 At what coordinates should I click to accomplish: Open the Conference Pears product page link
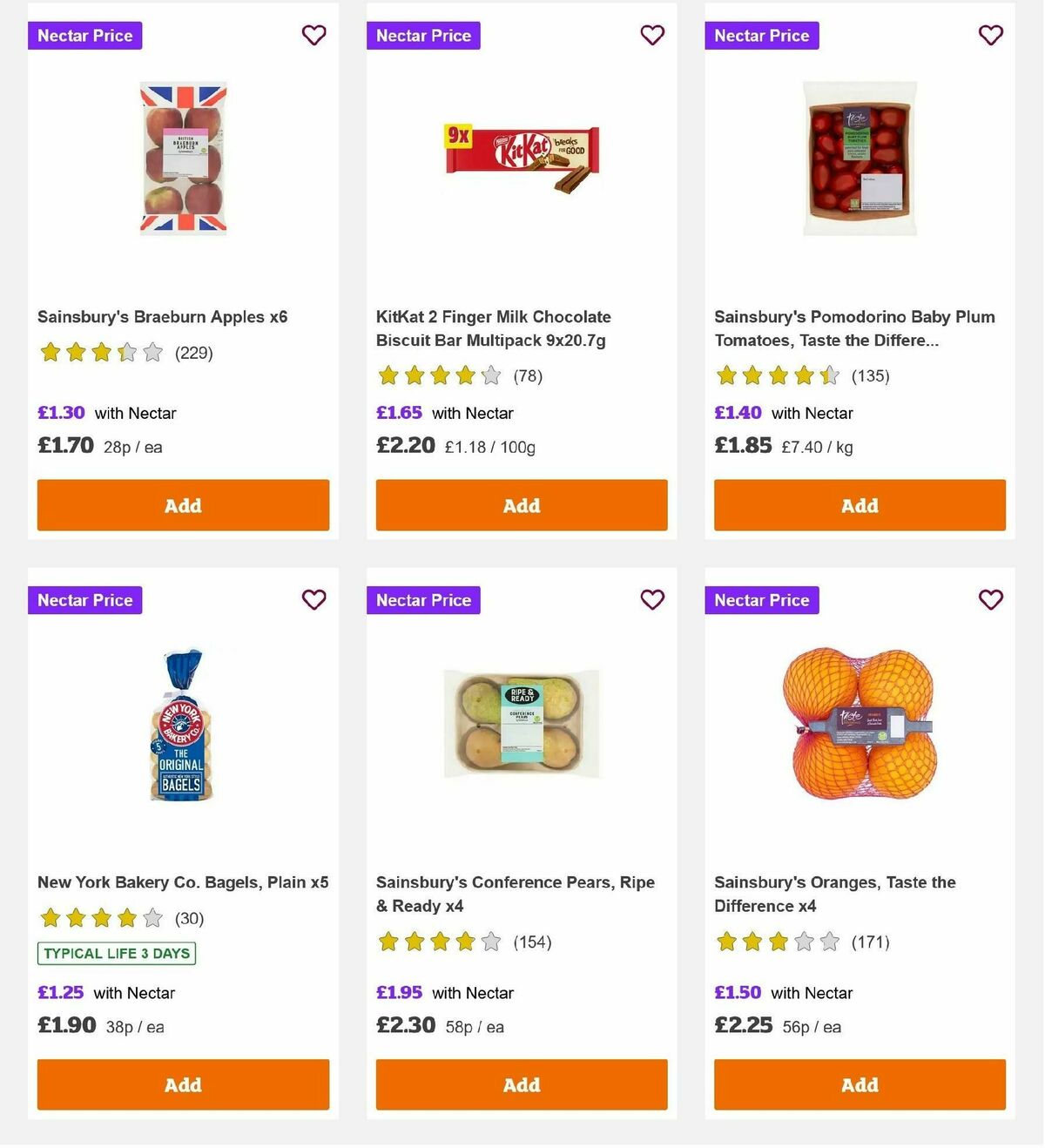(x=515, y=894)
